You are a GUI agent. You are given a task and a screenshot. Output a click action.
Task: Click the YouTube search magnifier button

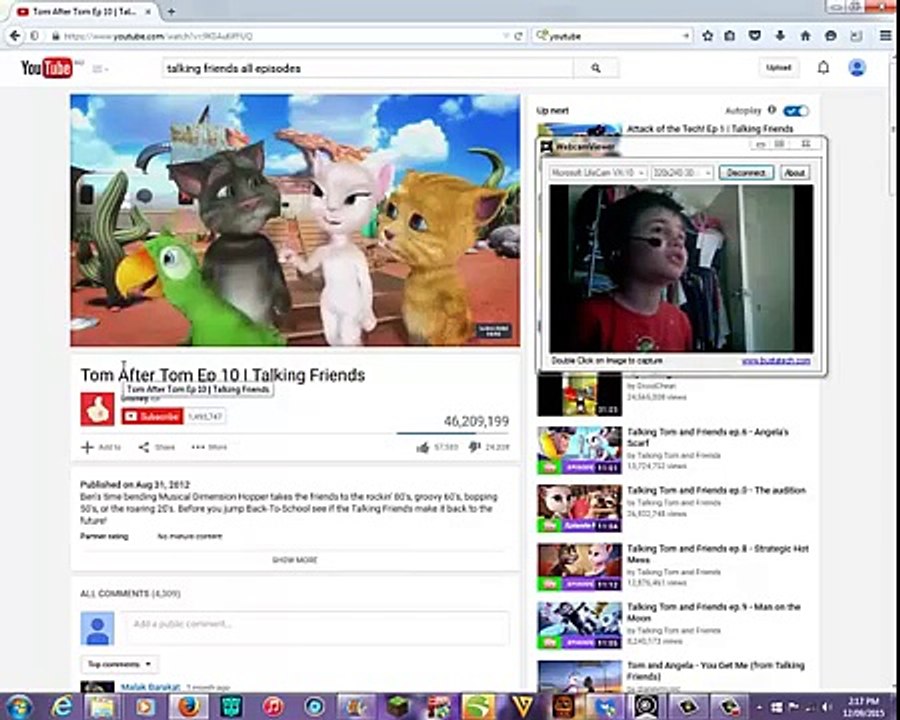[x=596, y=68]
